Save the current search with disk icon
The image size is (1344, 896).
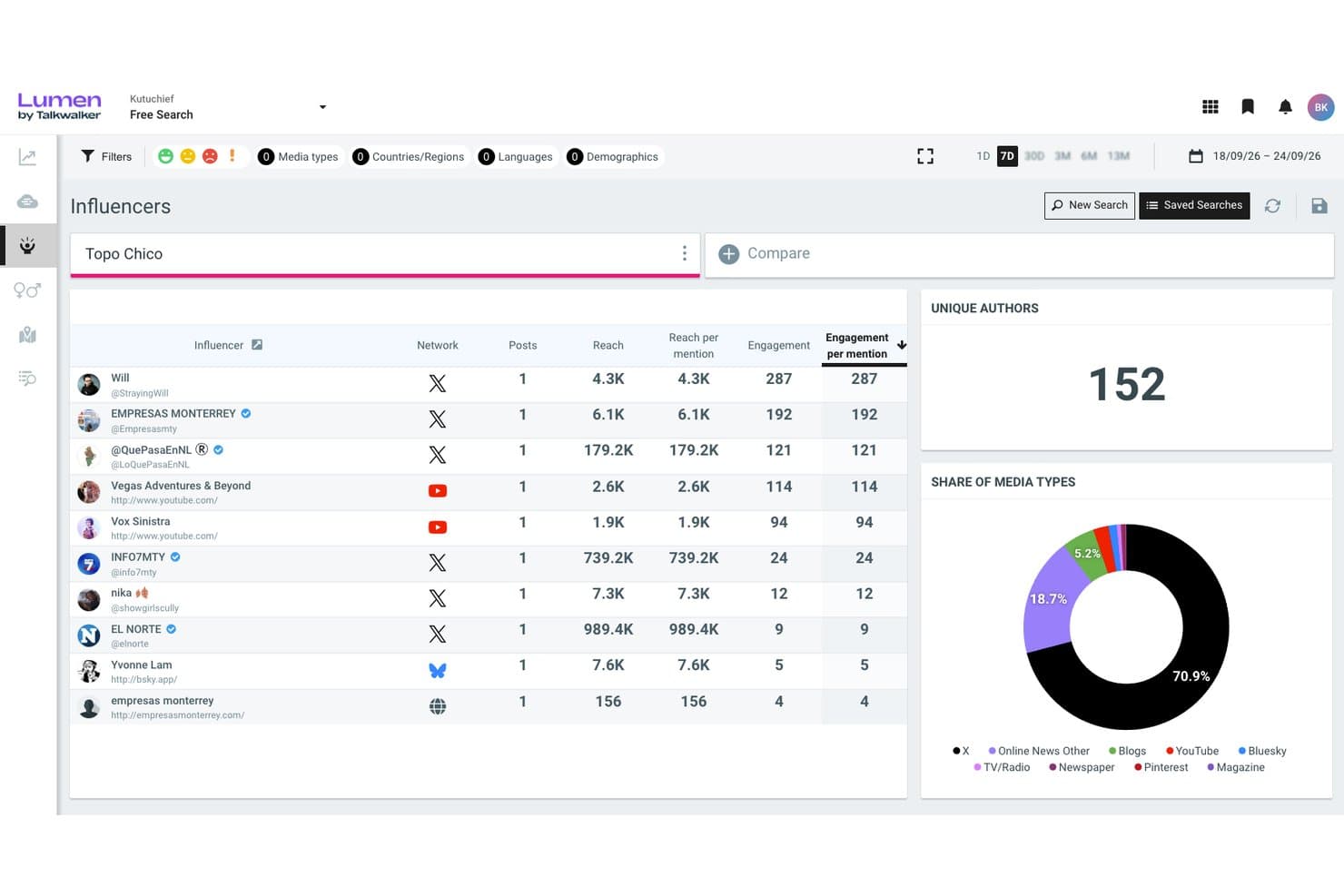click(x=1319, y=206)
